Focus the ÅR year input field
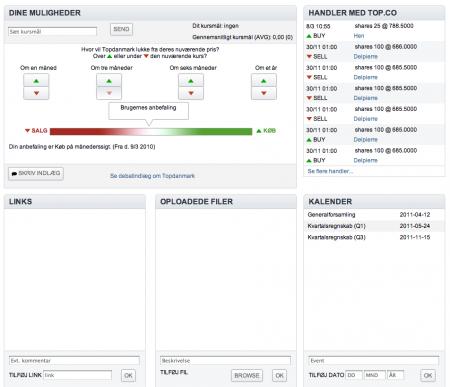This screenshot has height=387, width=450. [x=395, y=375]
